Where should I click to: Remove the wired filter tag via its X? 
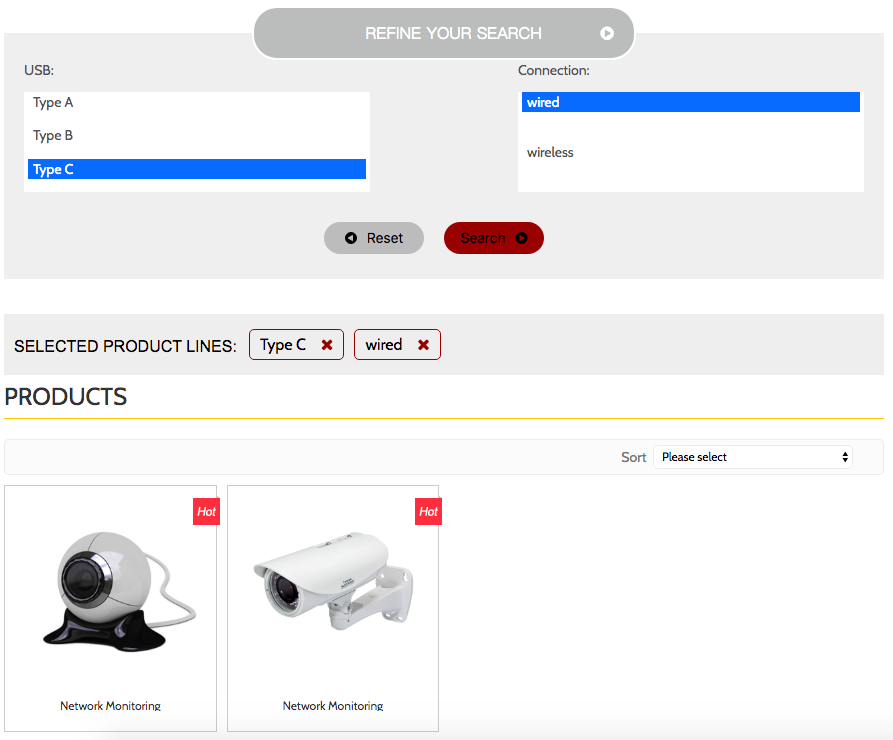(x=423, y=345)
